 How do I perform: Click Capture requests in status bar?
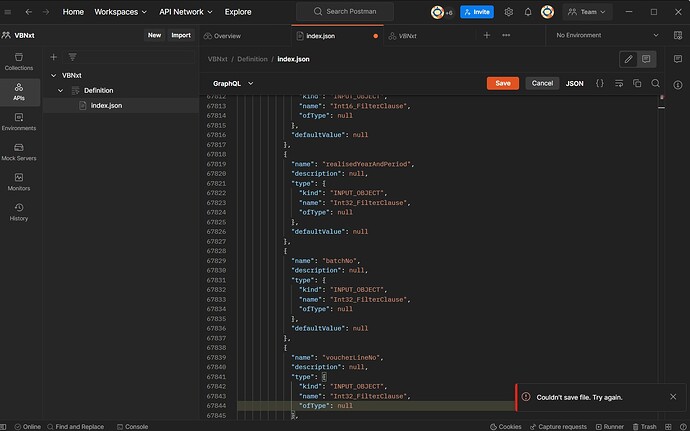point(558,427)
